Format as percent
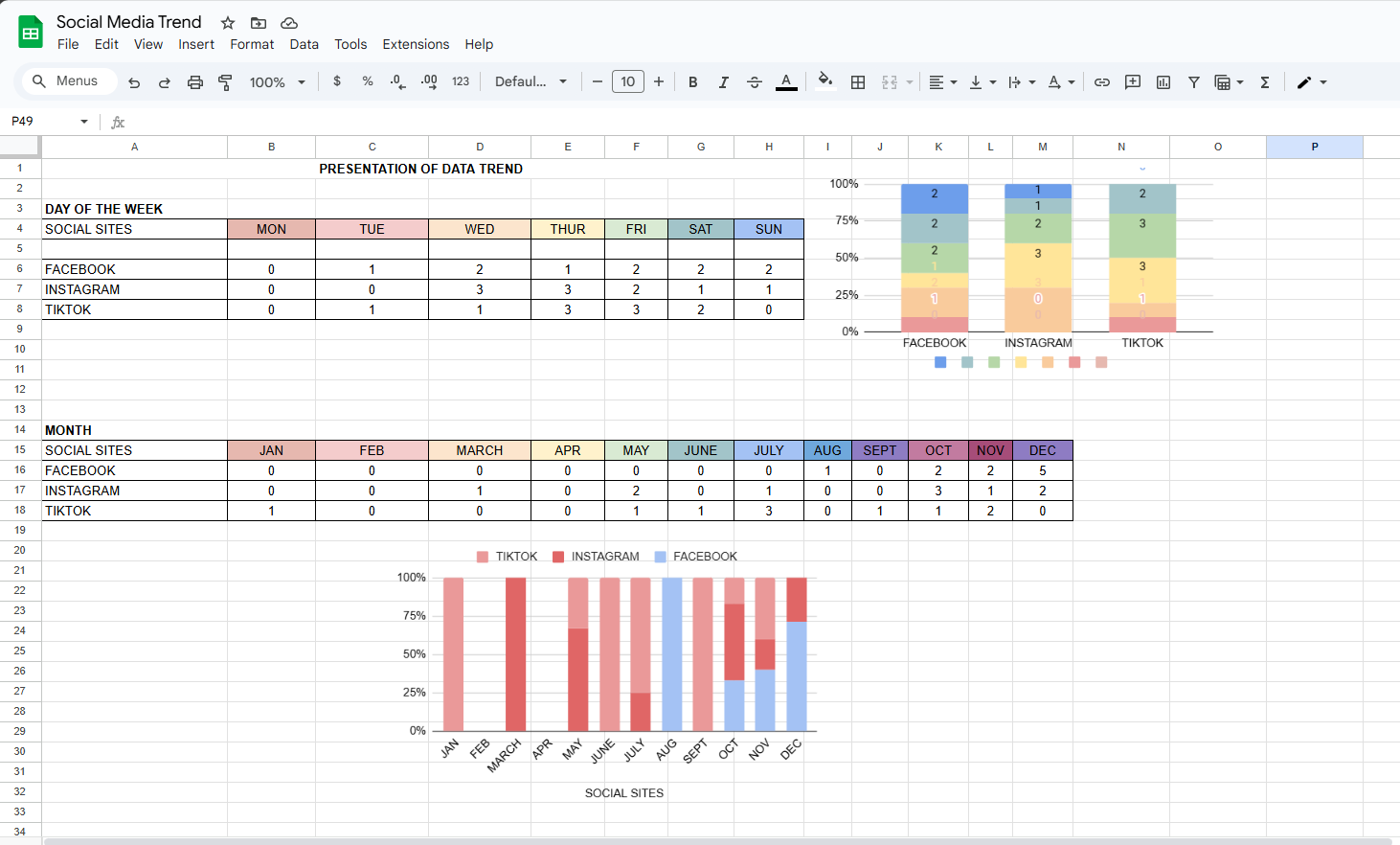The width and height of the screenshot is (1400, 845). pyautogui.click(x=368, y=81)
